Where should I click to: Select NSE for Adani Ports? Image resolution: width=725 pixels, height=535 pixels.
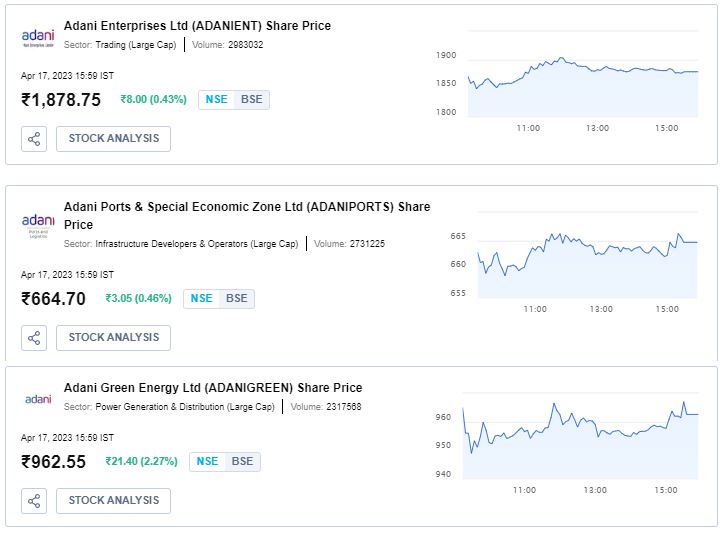tap(201, 298)
